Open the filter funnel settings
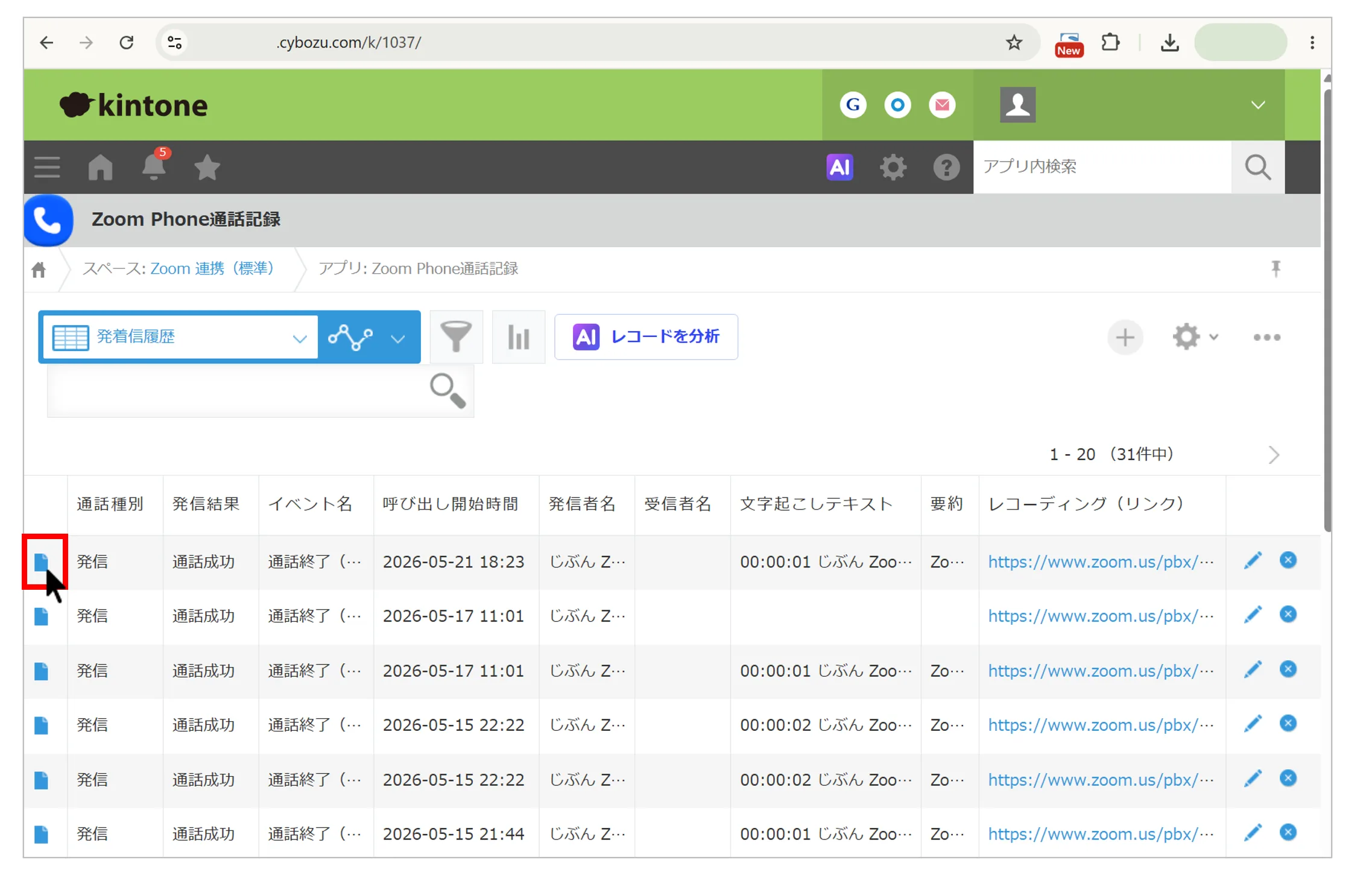The image size is (1372, 878). click(x=457, y=336)
